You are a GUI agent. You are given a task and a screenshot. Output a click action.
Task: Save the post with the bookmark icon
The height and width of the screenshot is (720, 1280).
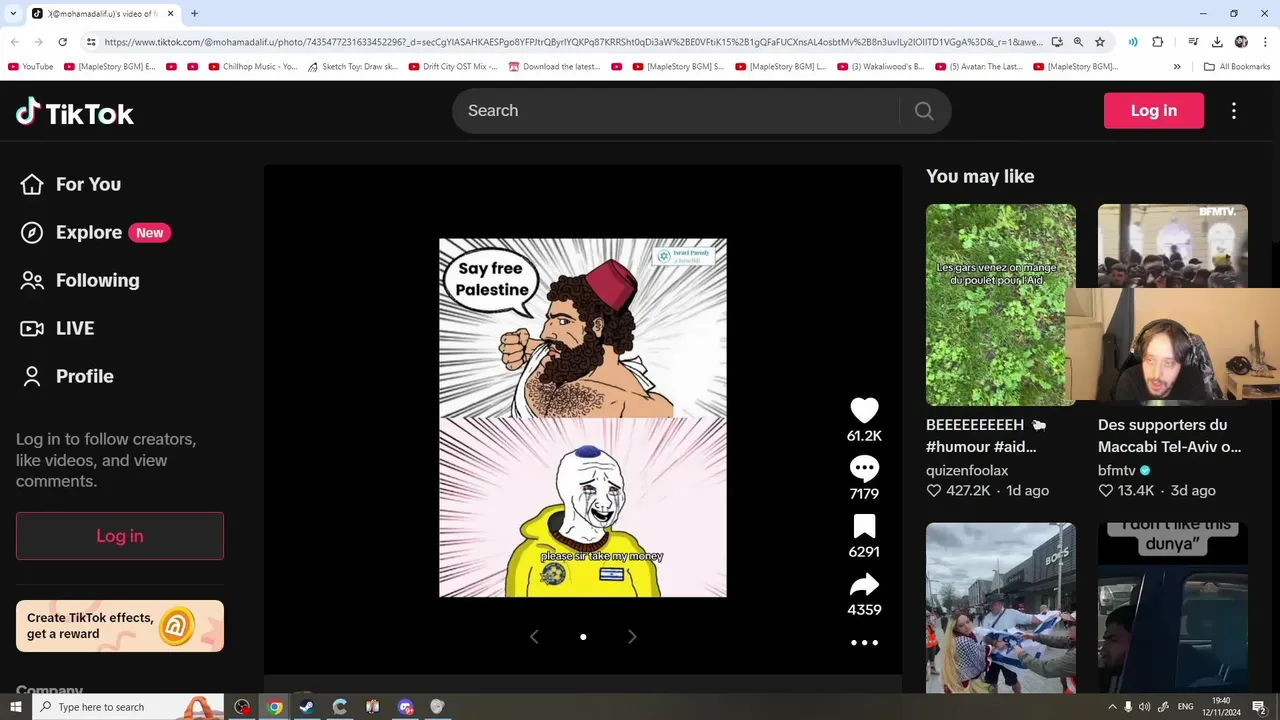pos(864,526)
